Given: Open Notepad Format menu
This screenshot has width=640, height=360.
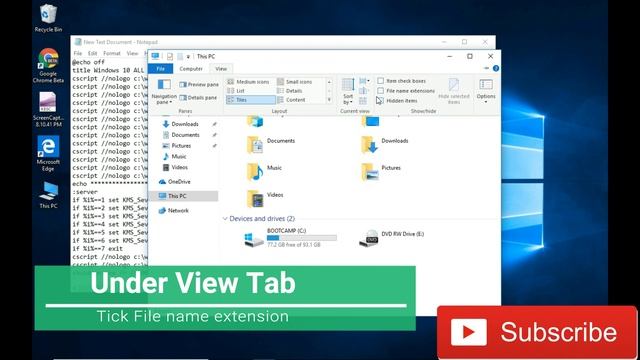Looking at the screenshot, I should click(112, 53).
